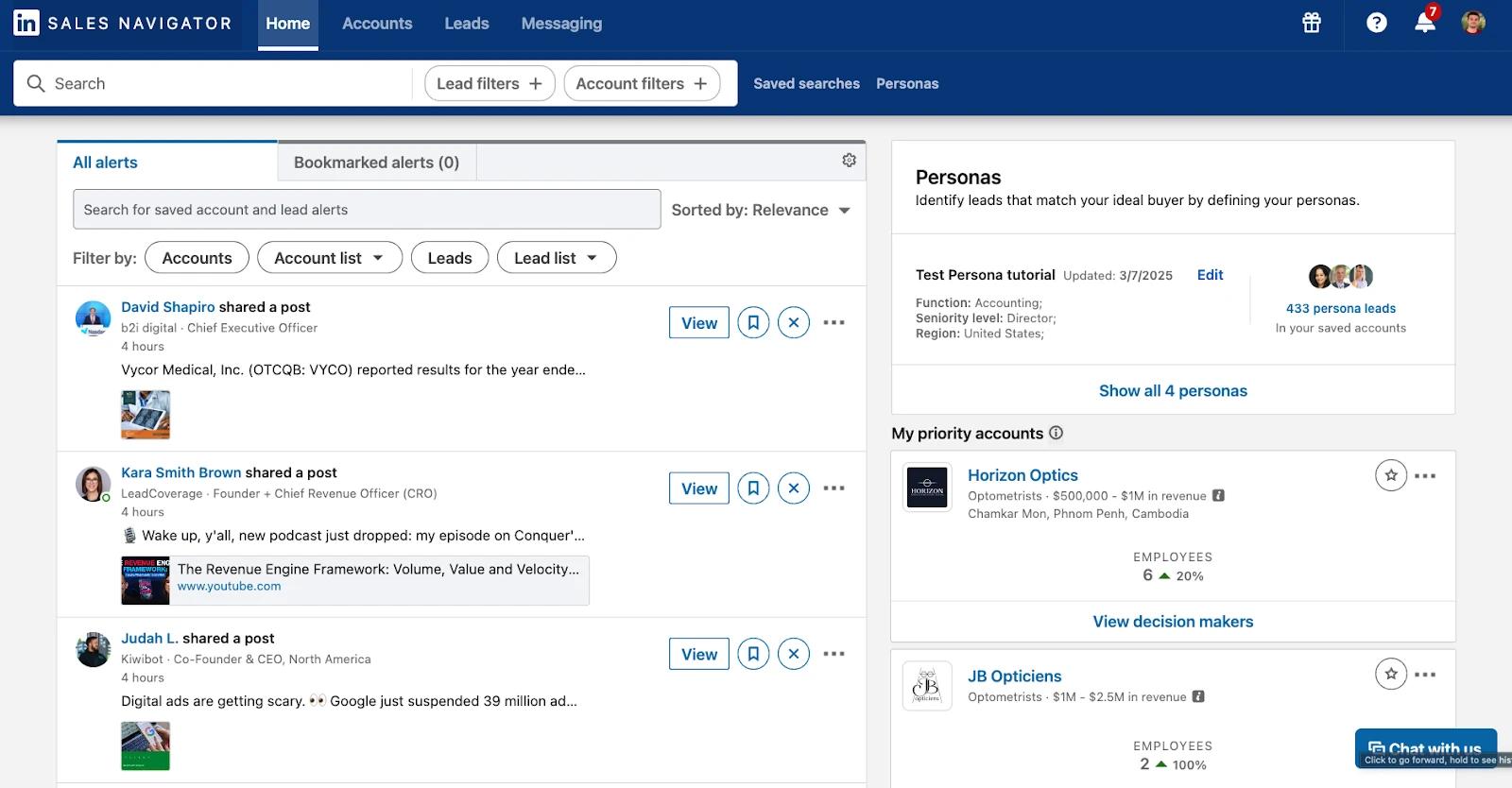Image resolution: width=1512 pixels, height=788 pixels.
Task: Open Judah L.'s profile photo
Action: click(94, 650)
